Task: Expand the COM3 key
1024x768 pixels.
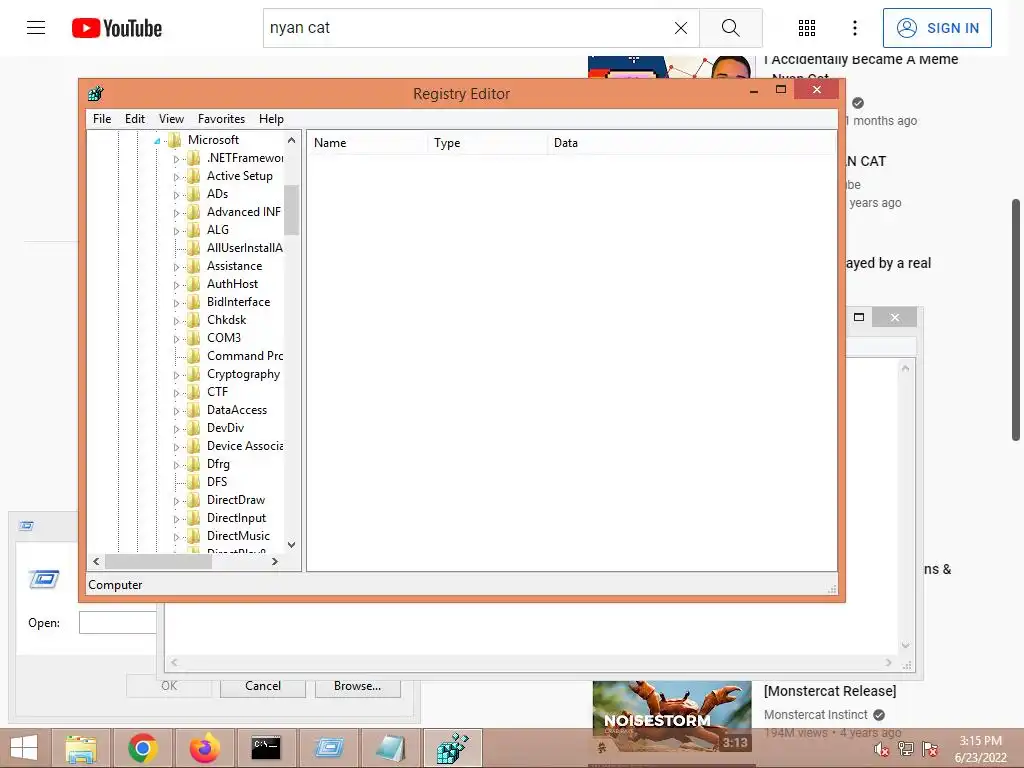Action: (176, 339)
